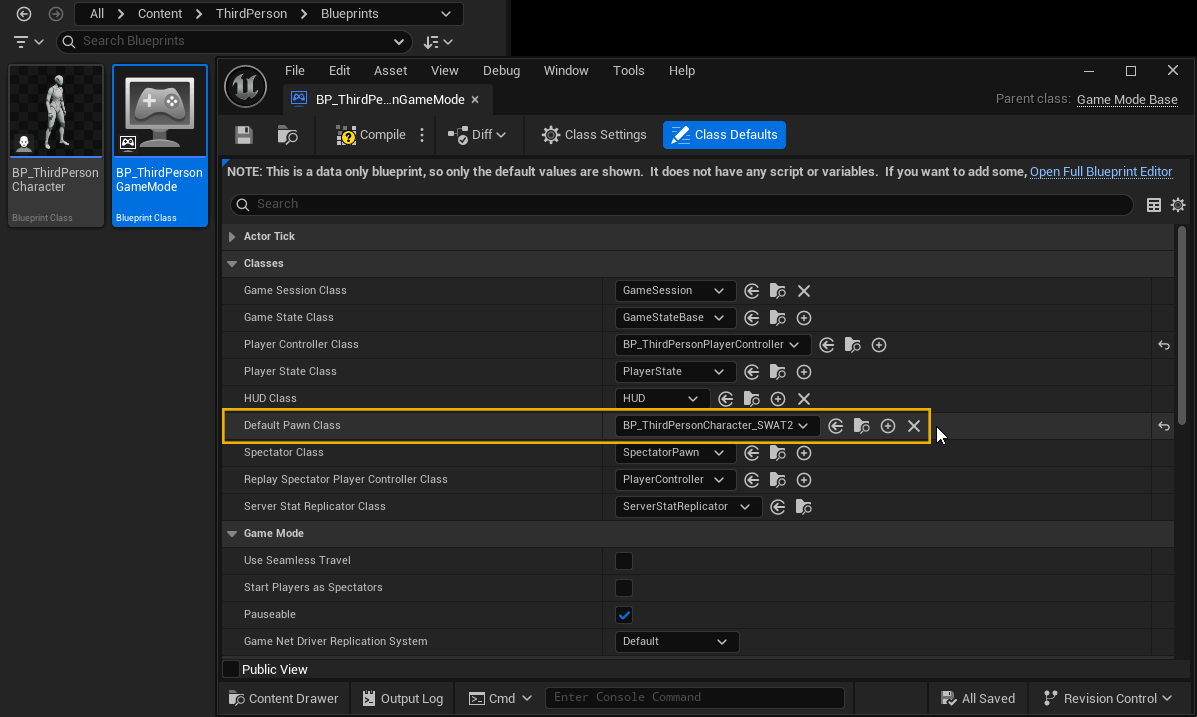The height and width of the screenshot is (717, 1197).
Task: Clear the Default Pawn Class with X icon
Action: pyautogui.click(x=914, y=426)
